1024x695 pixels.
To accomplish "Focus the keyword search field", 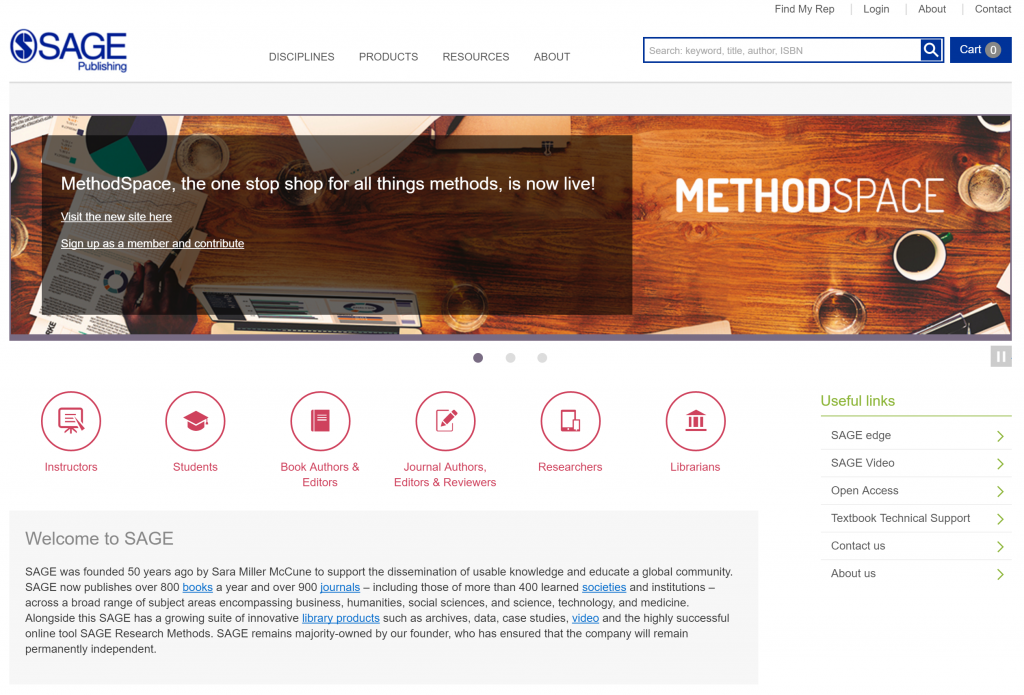I will point(782,50).
